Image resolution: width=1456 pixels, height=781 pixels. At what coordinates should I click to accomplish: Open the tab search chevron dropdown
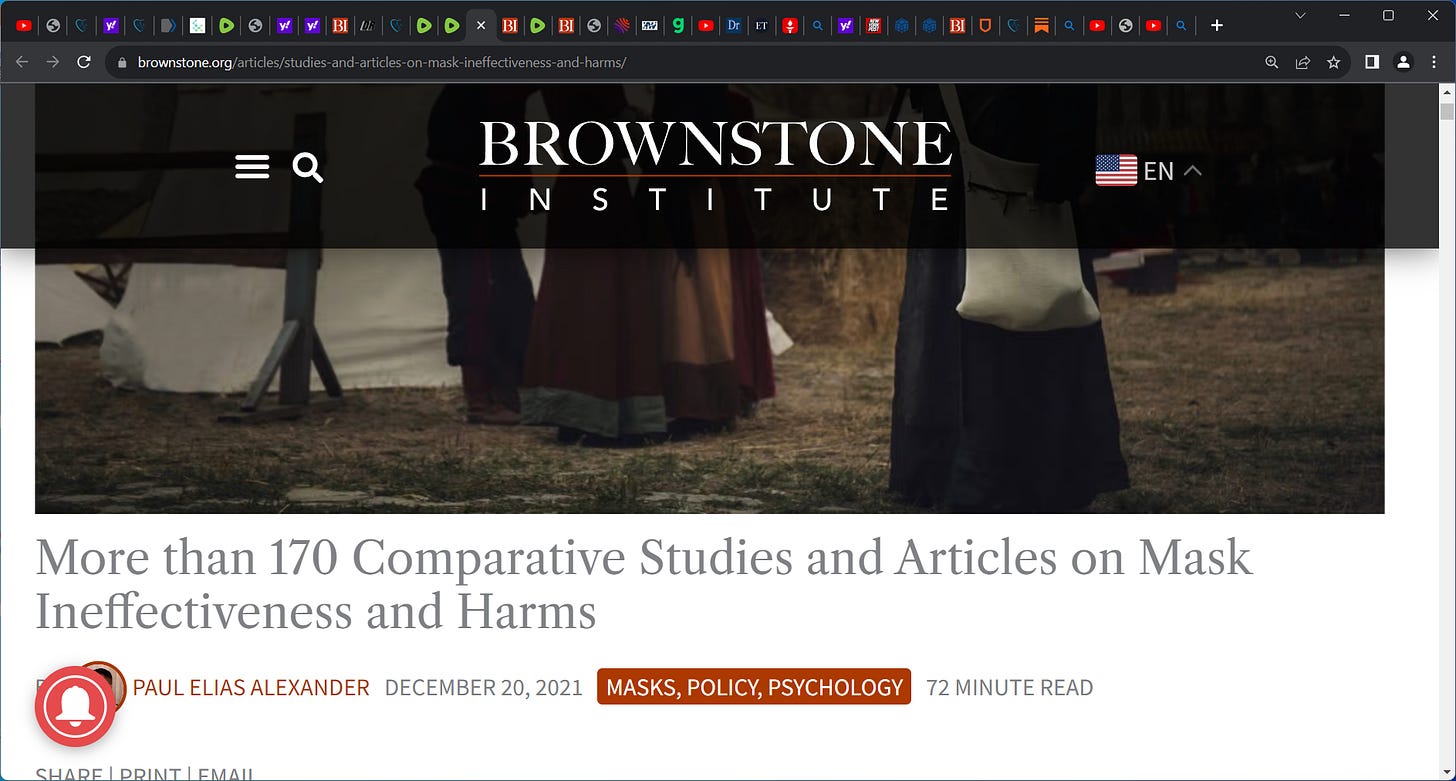tap(1300, 15)
